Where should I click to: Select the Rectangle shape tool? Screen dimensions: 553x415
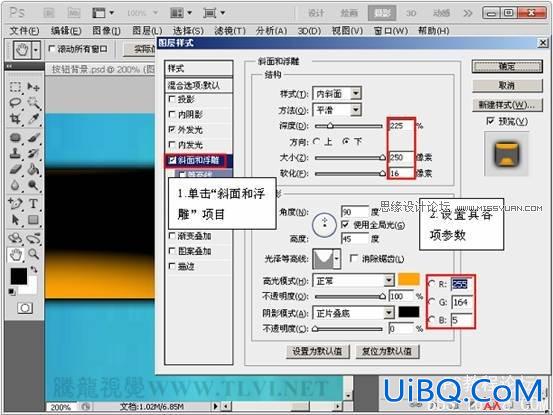pos(34,220)
